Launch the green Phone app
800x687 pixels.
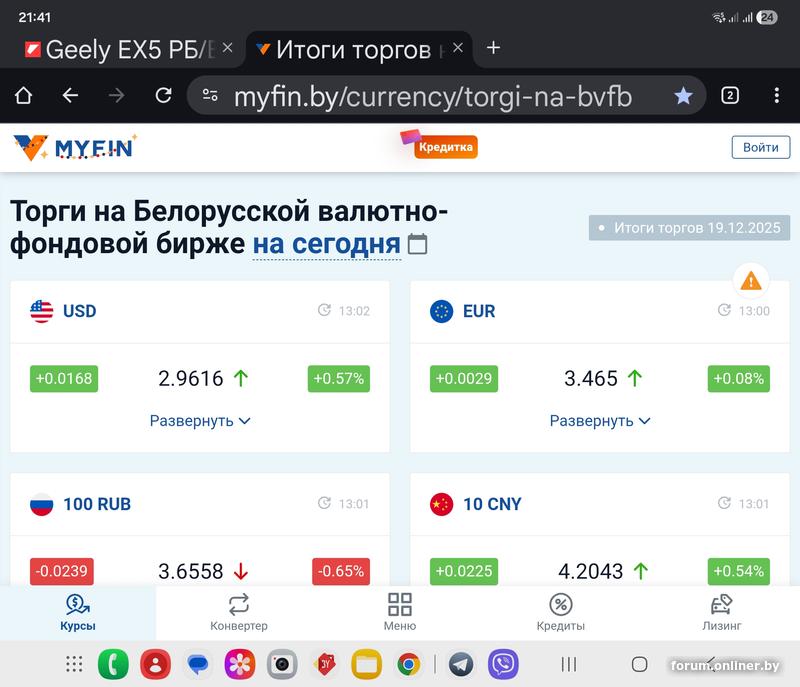click(x=113, y=664)
